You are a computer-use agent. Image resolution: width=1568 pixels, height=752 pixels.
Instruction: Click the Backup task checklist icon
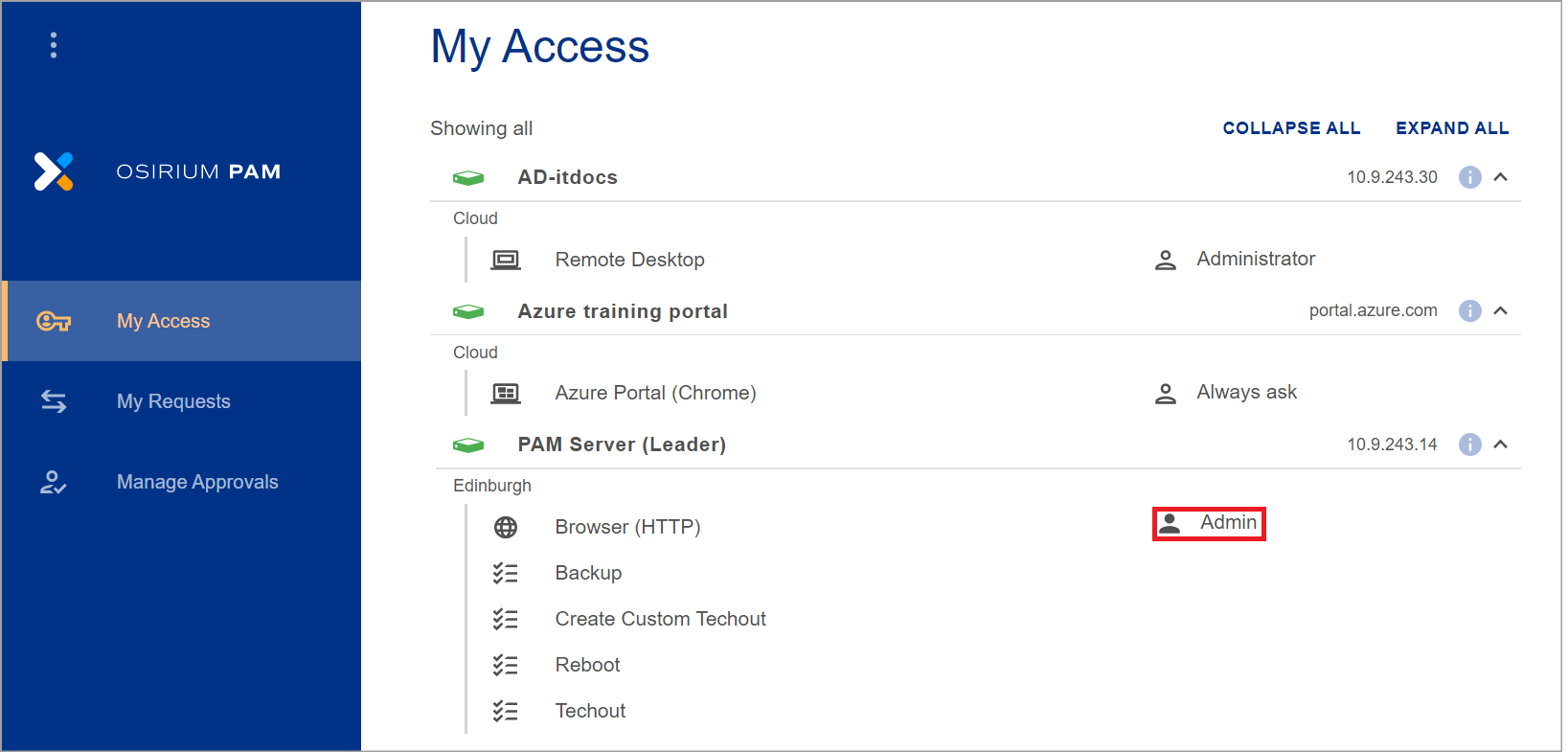coord(506,572)
